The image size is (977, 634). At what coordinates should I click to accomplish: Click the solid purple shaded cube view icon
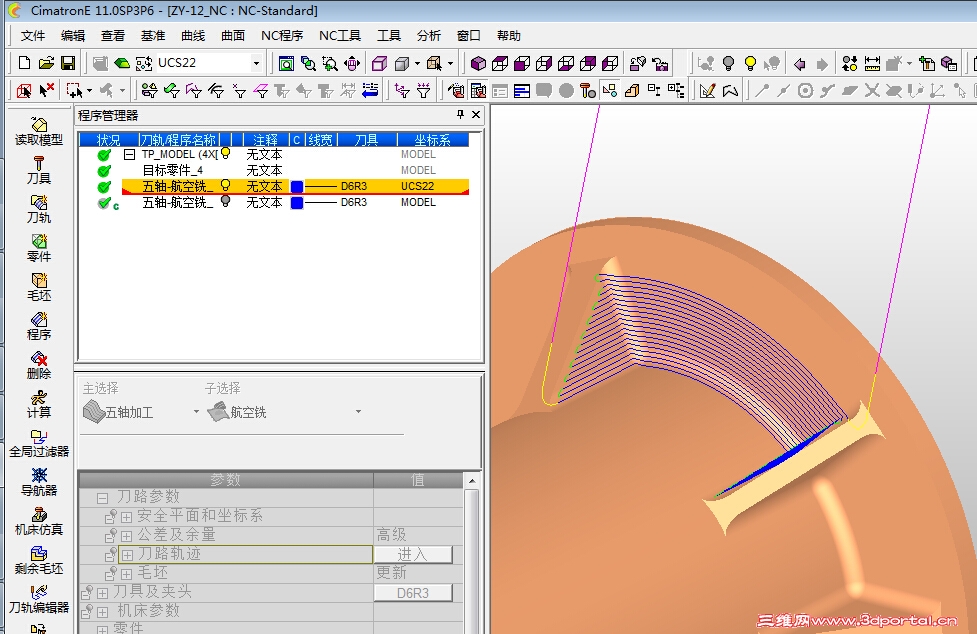tap(478, 64)
